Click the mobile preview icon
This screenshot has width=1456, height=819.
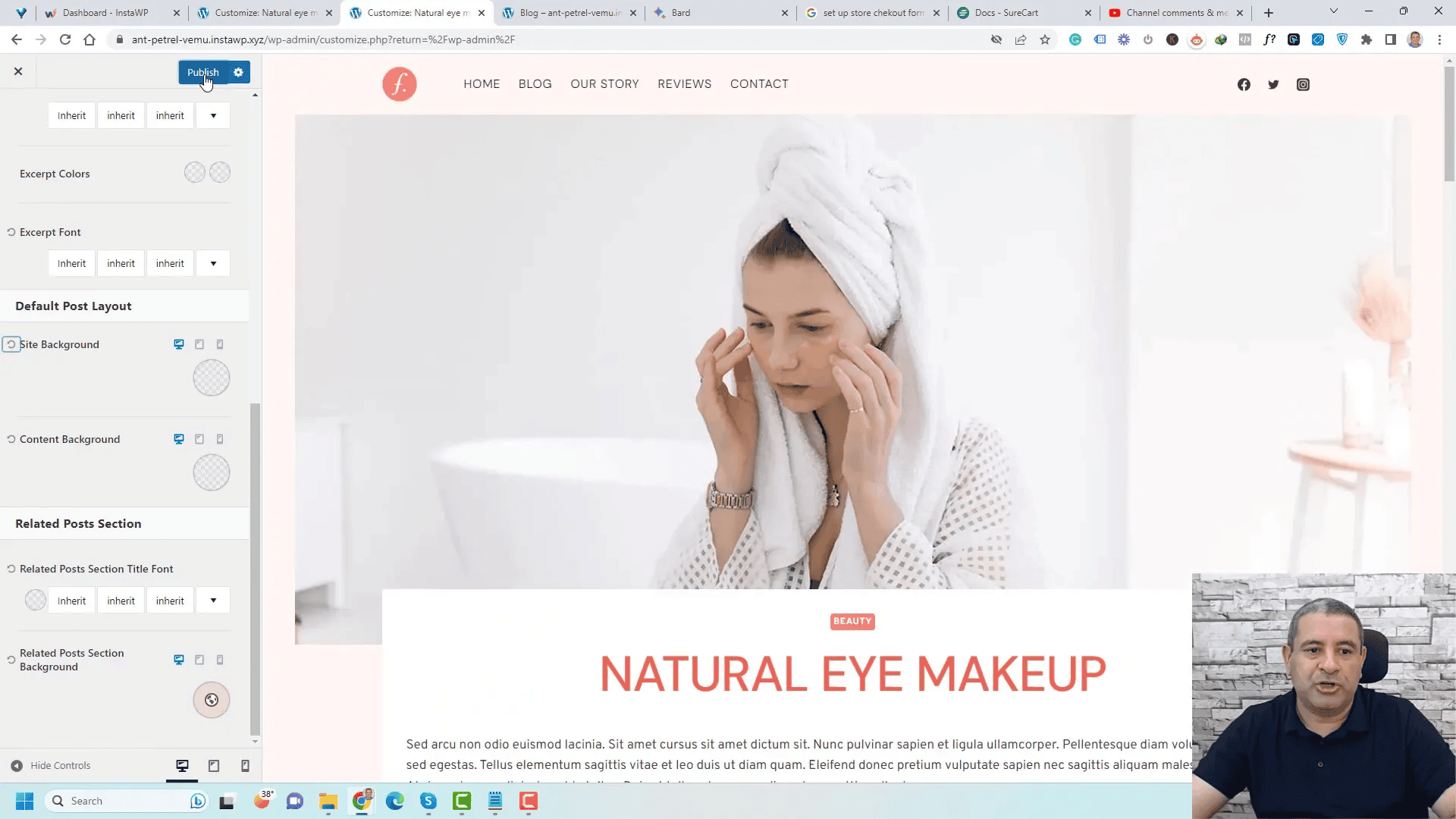pyautogui.click(x=245, y=765)
